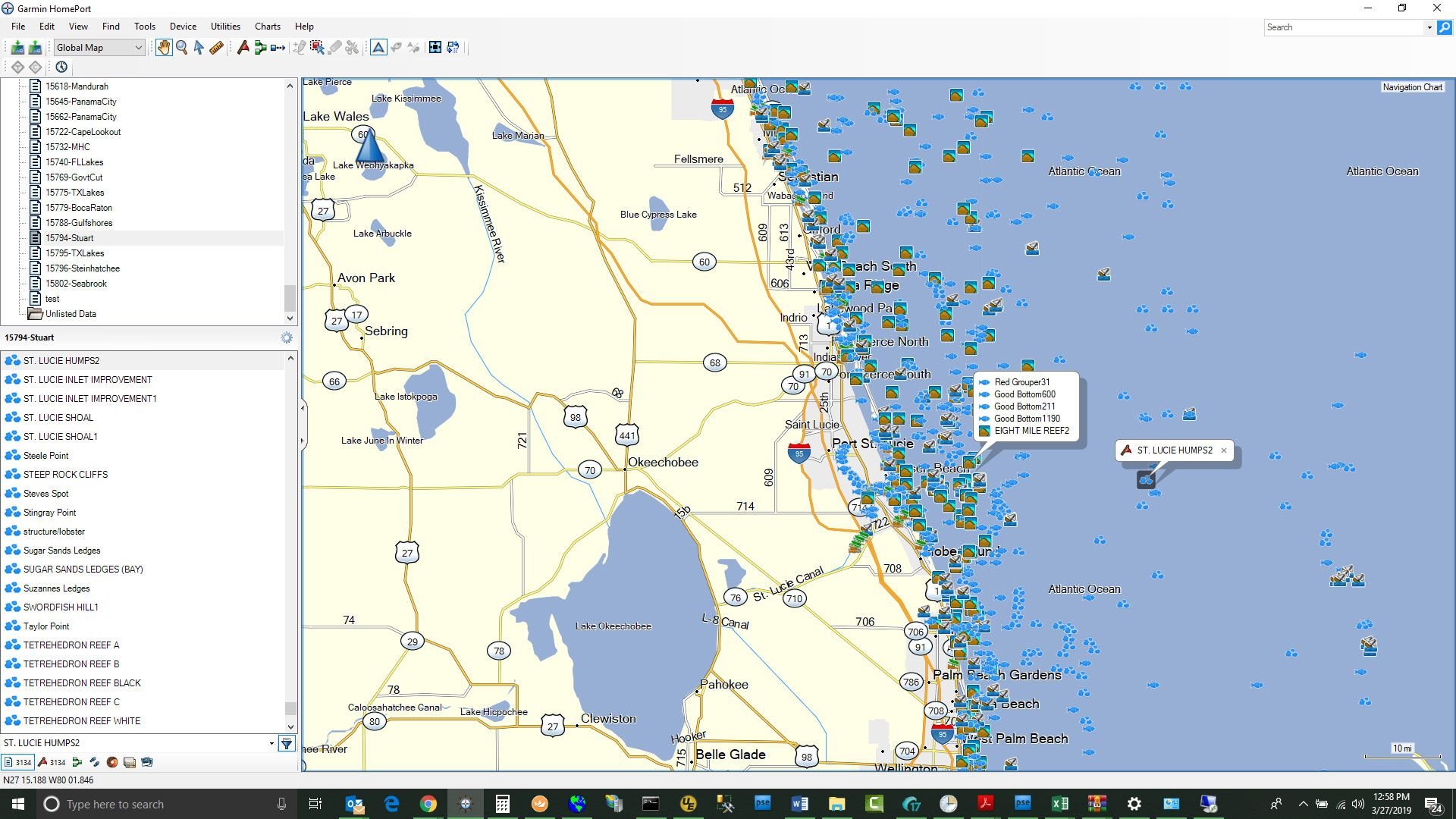Click the Navigation Chart label on map

click(x=1412, y=87)
